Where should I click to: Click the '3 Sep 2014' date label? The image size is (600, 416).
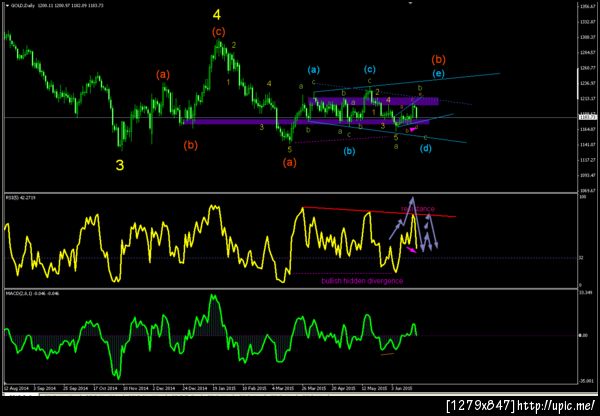(45, 388)
